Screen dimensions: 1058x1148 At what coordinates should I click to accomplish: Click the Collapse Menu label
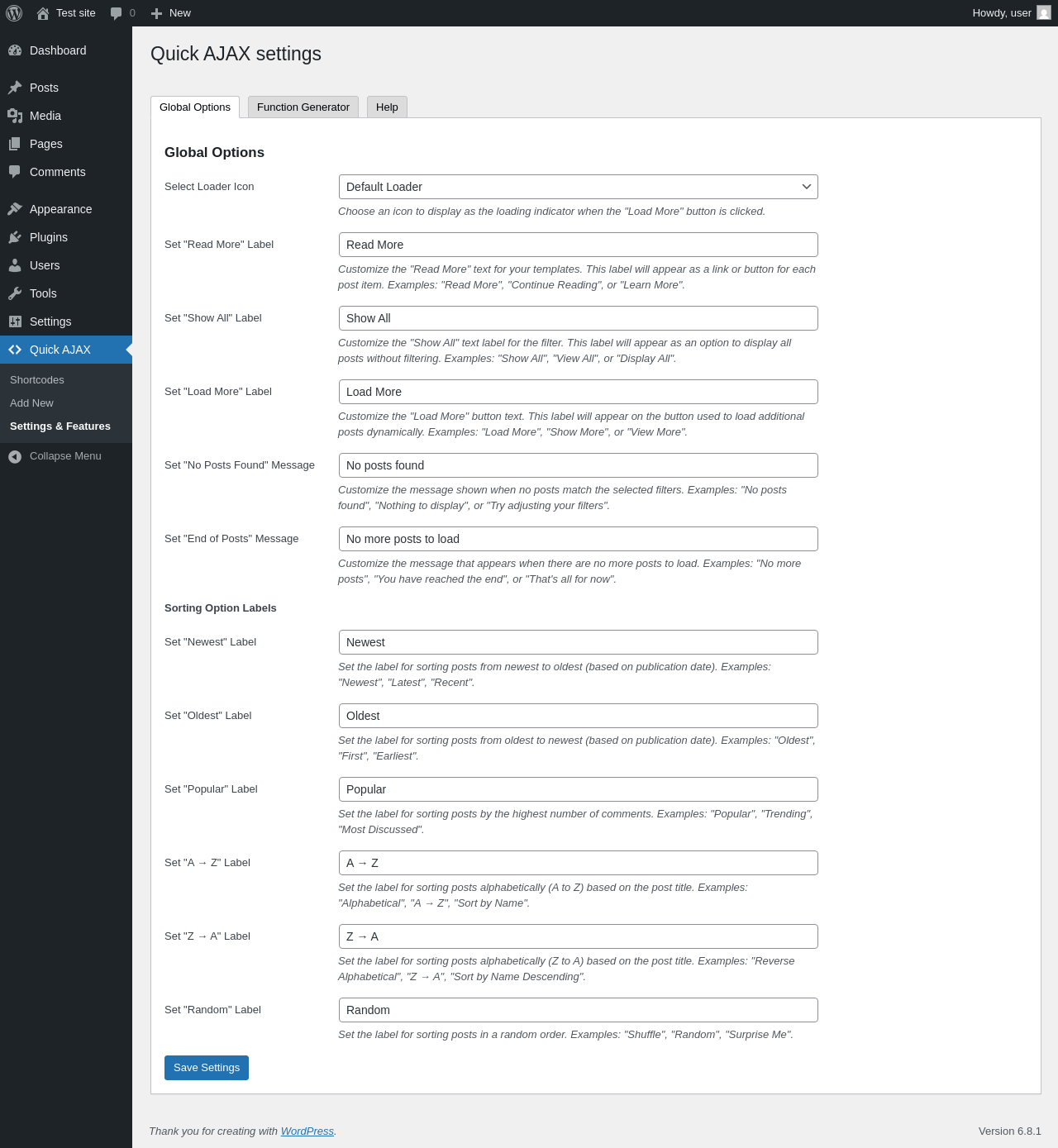tap(65, 456)
